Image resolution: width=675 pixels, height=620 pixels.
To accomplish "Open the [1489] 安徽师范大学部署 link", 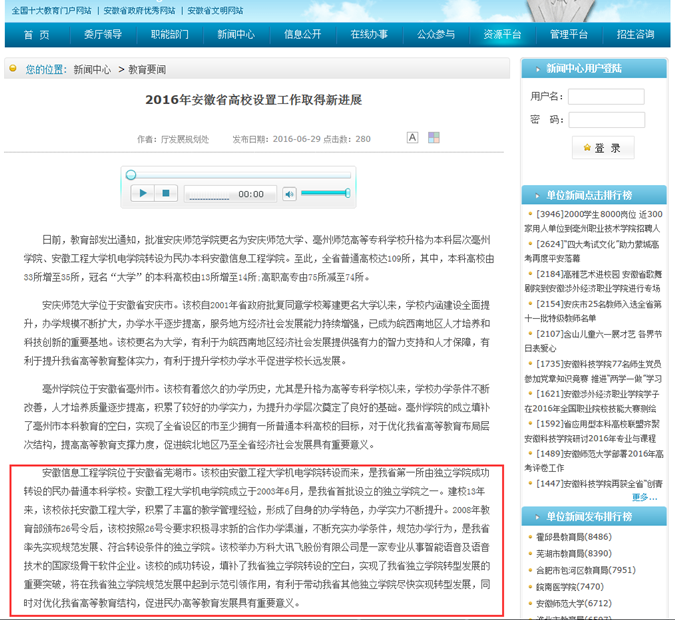I will coord(594,460).
